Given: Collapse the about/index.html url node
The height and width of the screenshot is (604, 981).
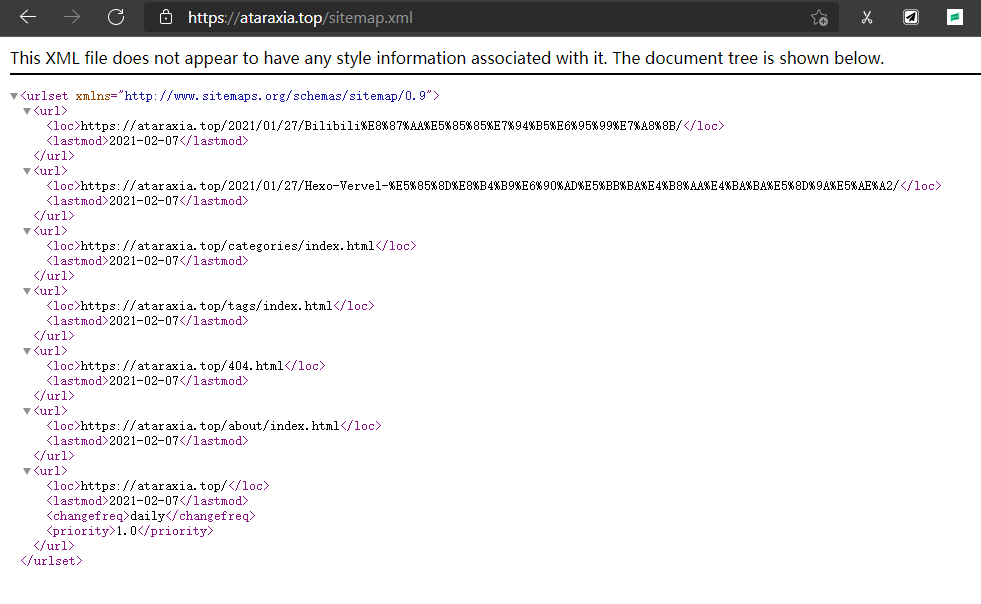Looking at the screenshot, I should (27, 411).
